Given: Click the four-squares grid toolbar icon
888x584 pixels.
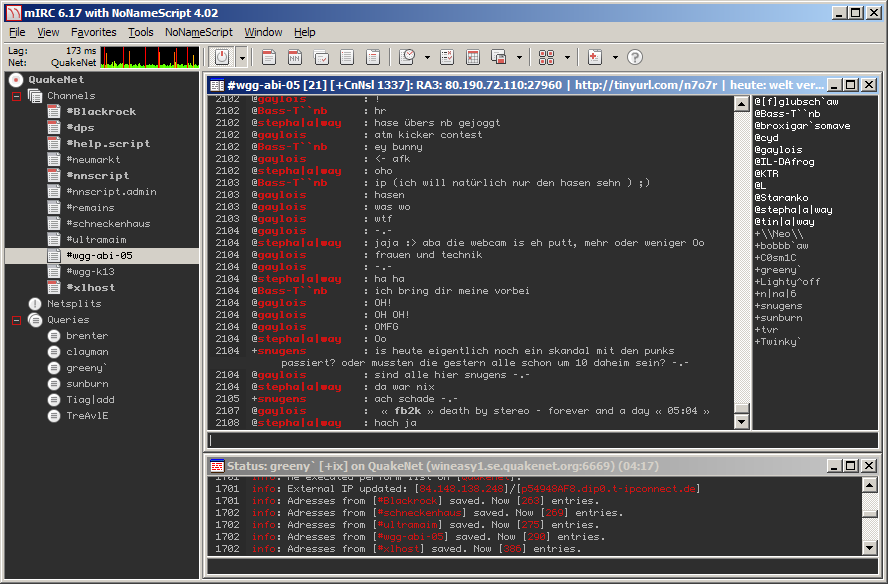Looking at the screenshot, I should pos(546,57).
